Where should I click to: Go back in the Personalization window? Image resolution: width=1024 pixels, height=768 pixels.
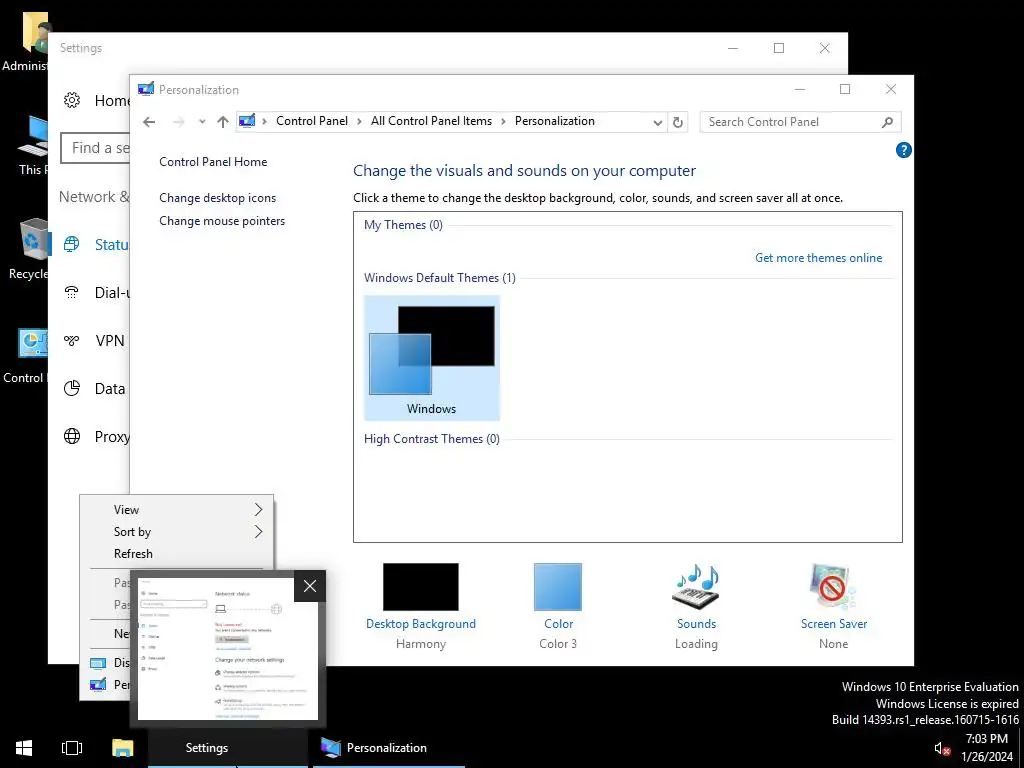(149, 122)
